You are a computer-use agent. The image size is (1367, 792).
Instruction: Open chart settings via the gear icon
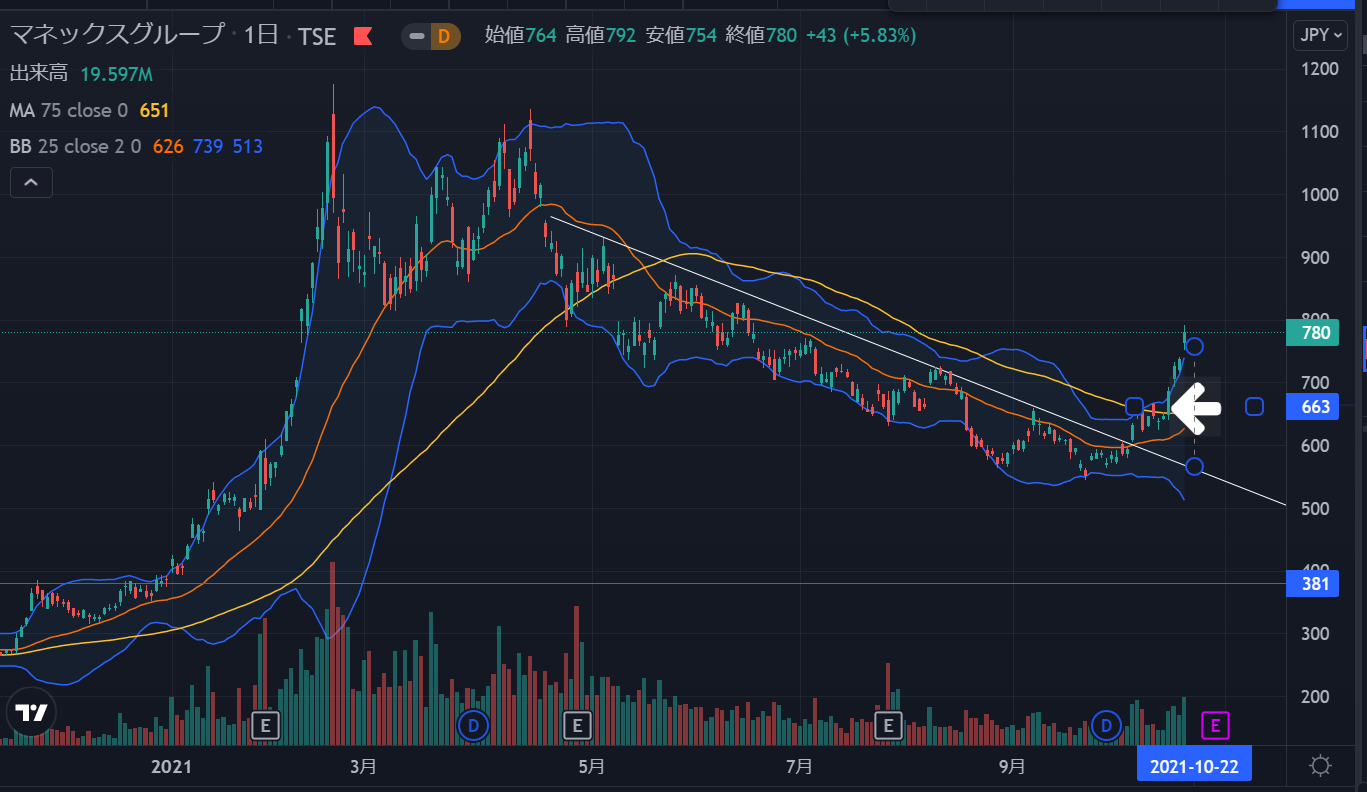point(1320,767)
